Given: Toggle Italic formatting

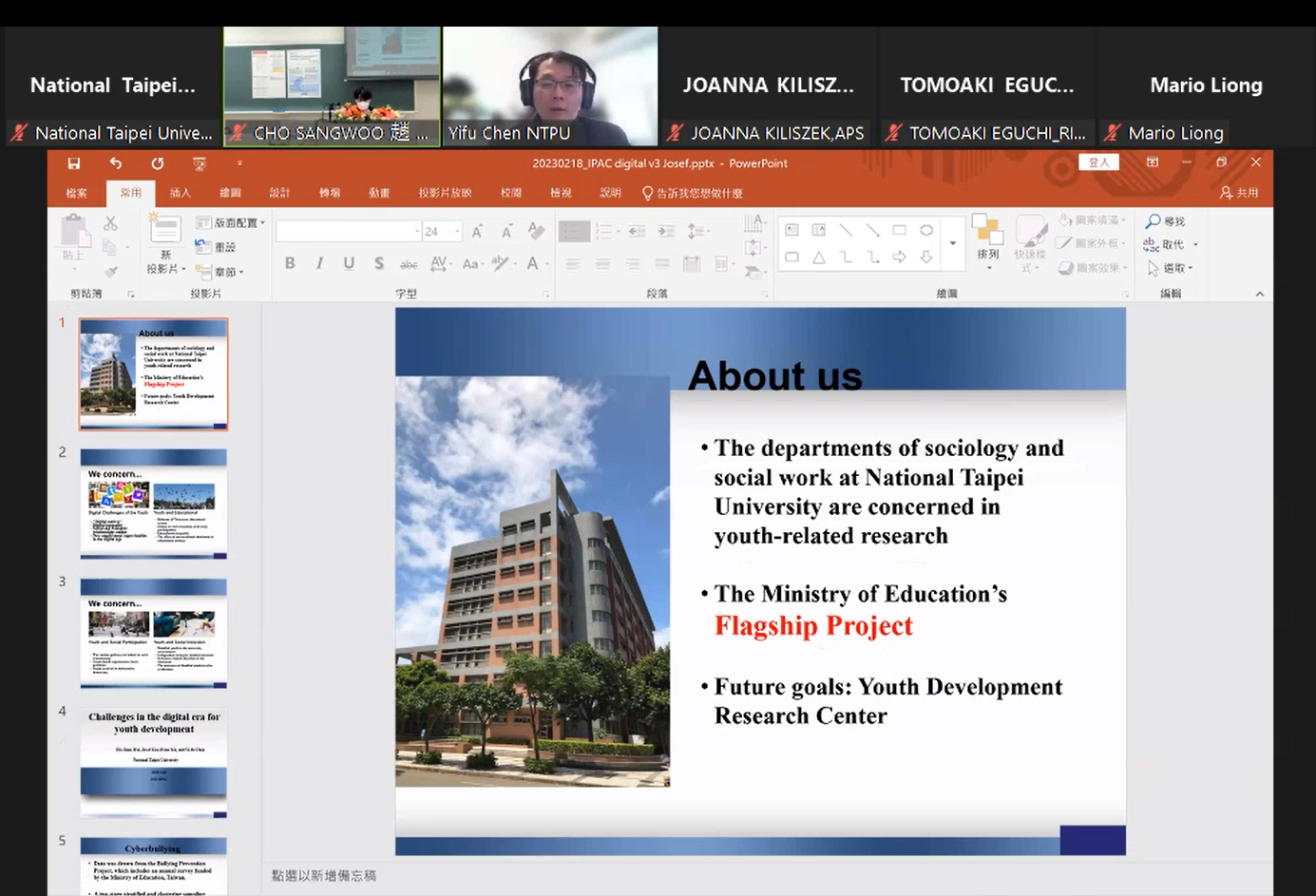Looking at the screenshot, I should point(319,263).
